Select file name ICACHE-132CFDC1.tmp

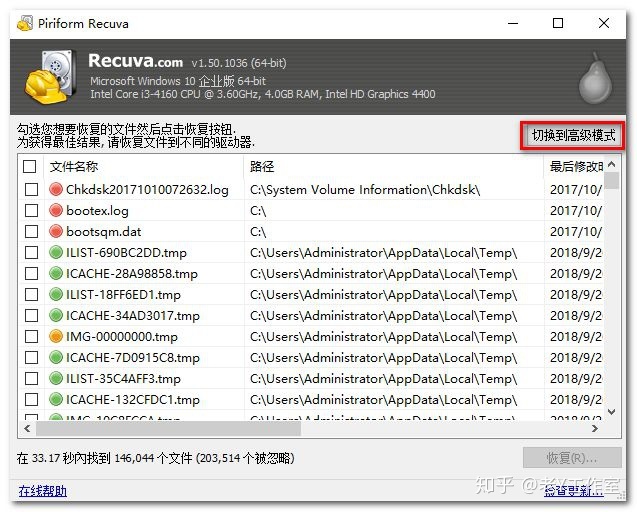coord(132,400)
